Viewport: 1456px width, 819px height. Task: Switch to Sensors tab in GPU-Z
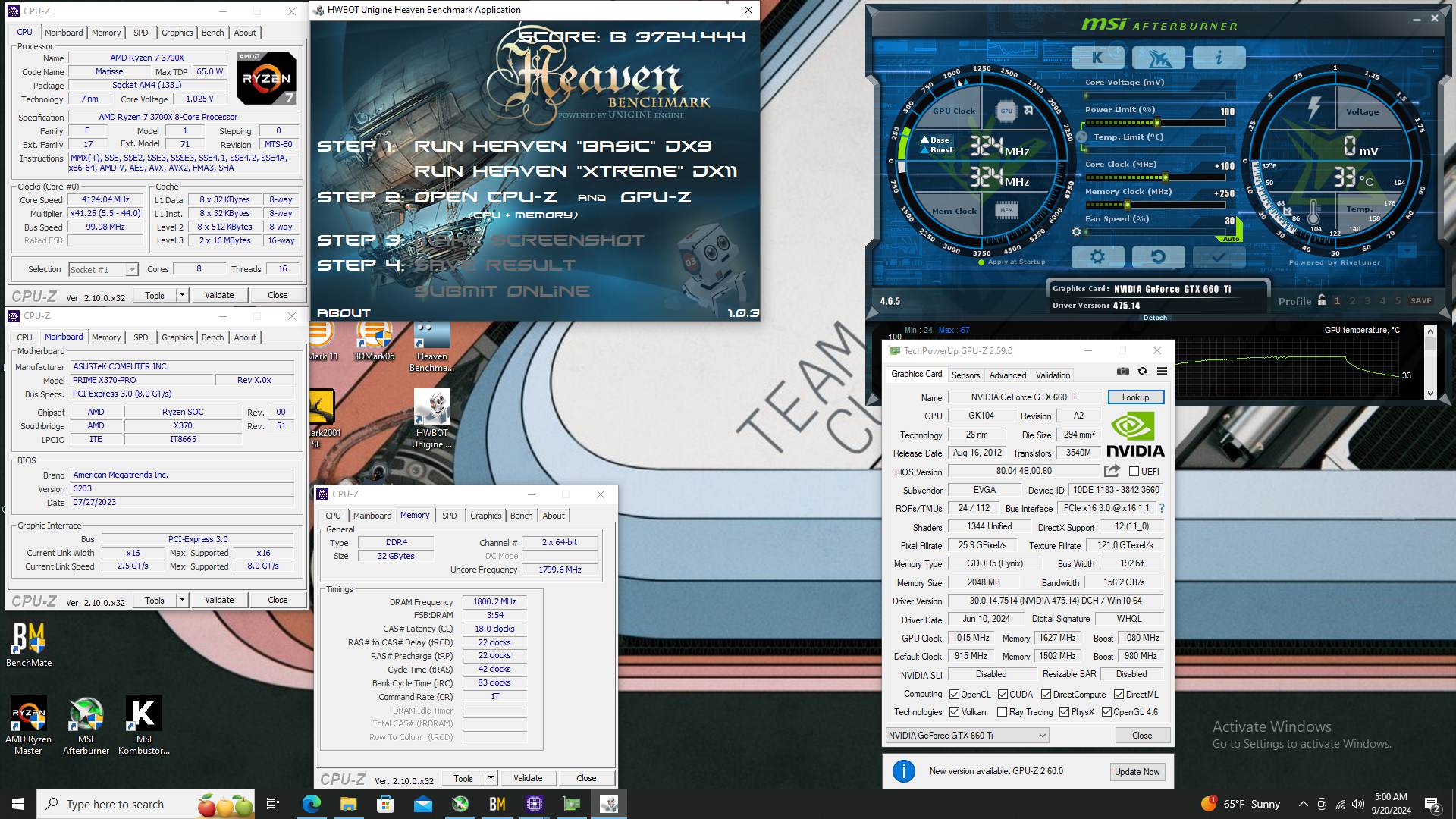[965, 375]
